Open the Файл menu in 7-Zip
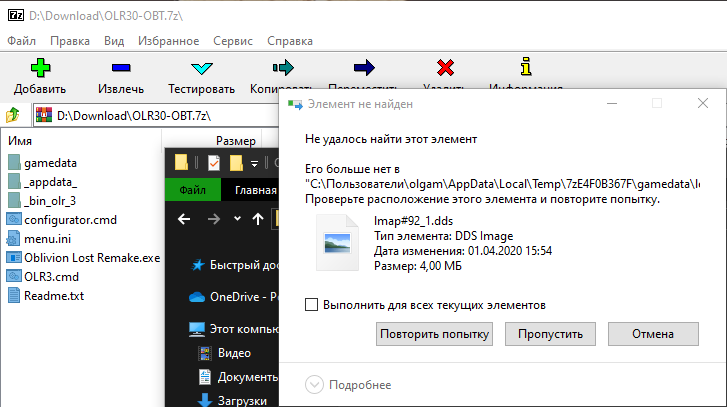The image size is (727, 407). click(21, 41)
